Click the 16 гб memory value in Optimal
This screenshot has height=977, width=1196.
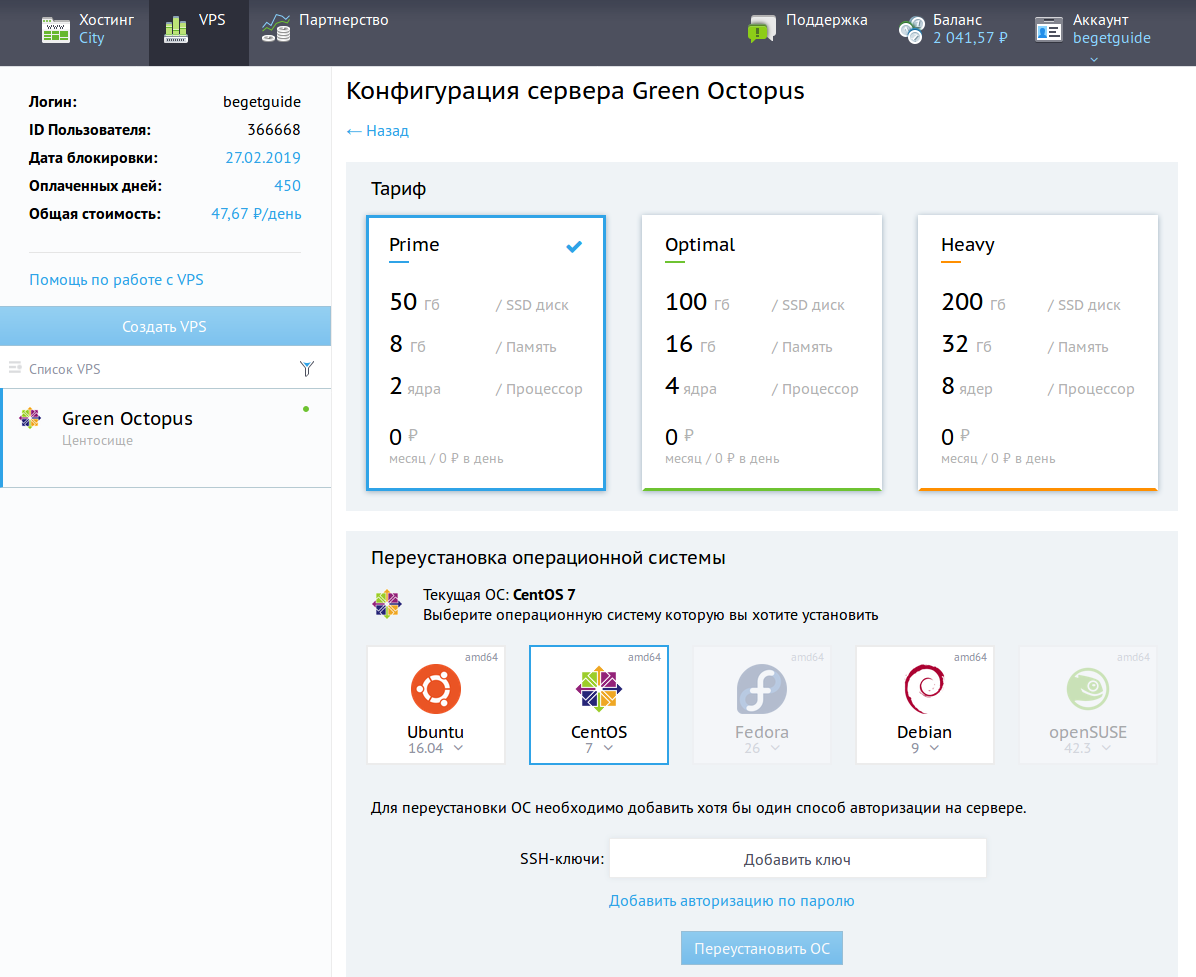pos(690,345)
